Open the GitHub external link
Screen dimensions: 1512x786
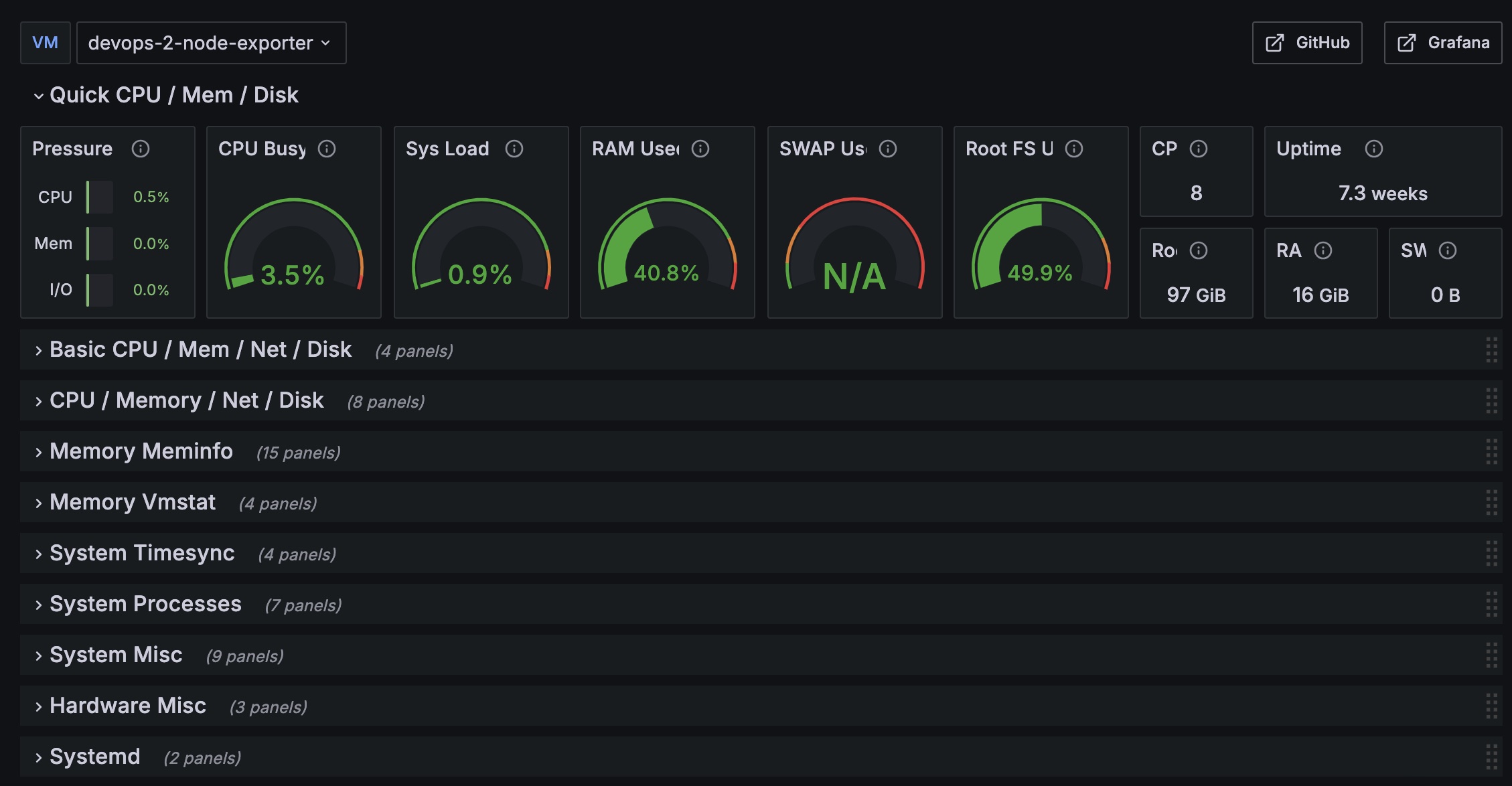tap(1307, 43)
